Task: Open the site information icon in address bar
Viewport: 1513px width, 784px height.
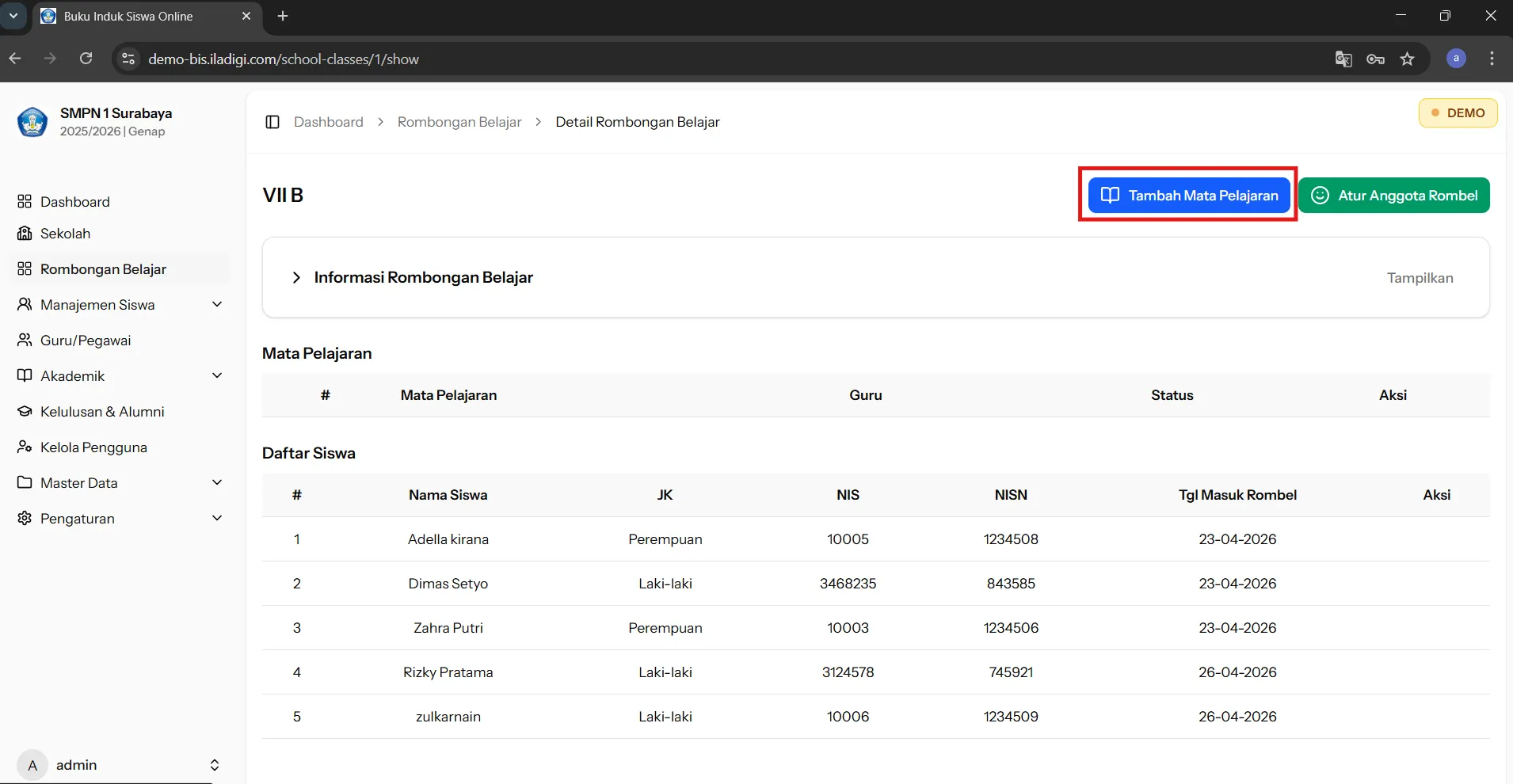Action: click(128, 59)
